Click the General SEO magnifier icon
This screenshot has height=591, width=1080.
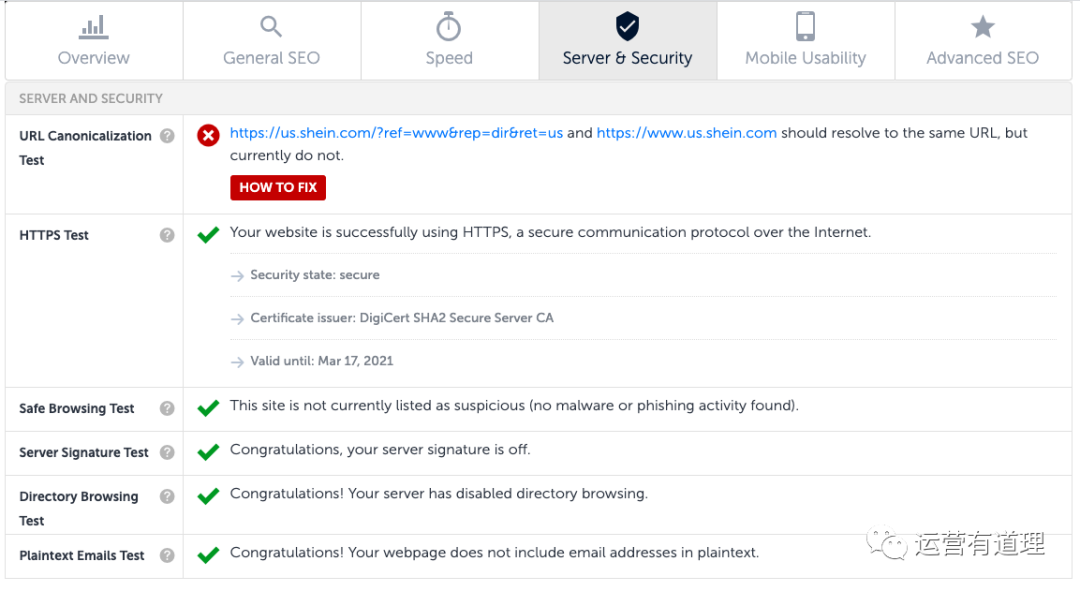pos(271,27)
